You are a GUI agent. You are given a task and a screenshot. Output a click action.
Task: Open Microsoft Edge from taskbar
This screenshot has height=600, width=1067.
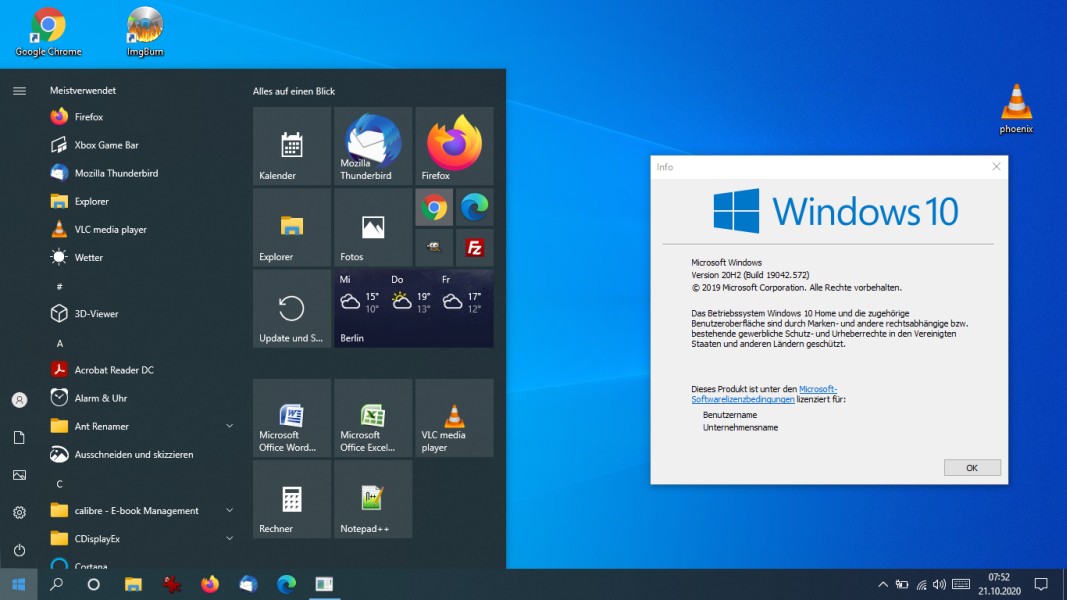pyautogui.click(x=286, y=584)
